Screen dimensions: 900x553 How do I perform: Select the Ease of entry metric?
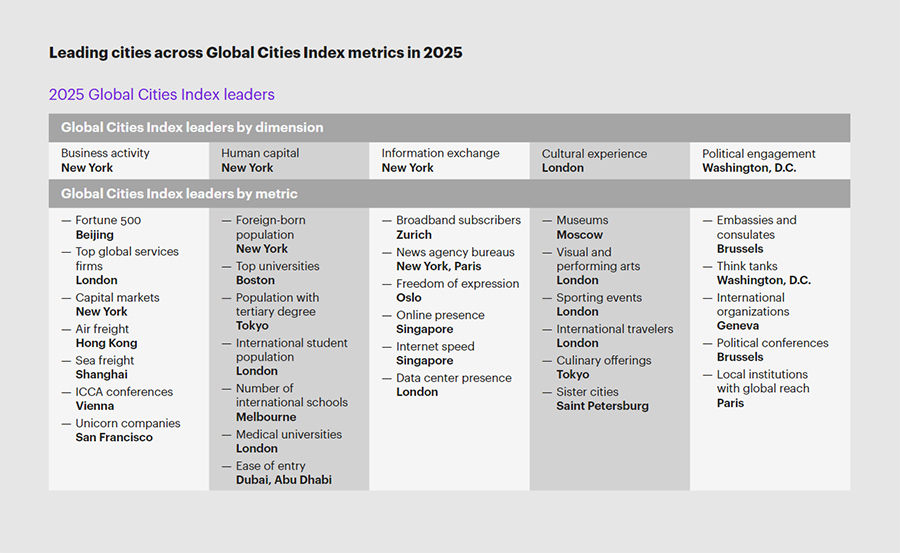click(270, 466)
